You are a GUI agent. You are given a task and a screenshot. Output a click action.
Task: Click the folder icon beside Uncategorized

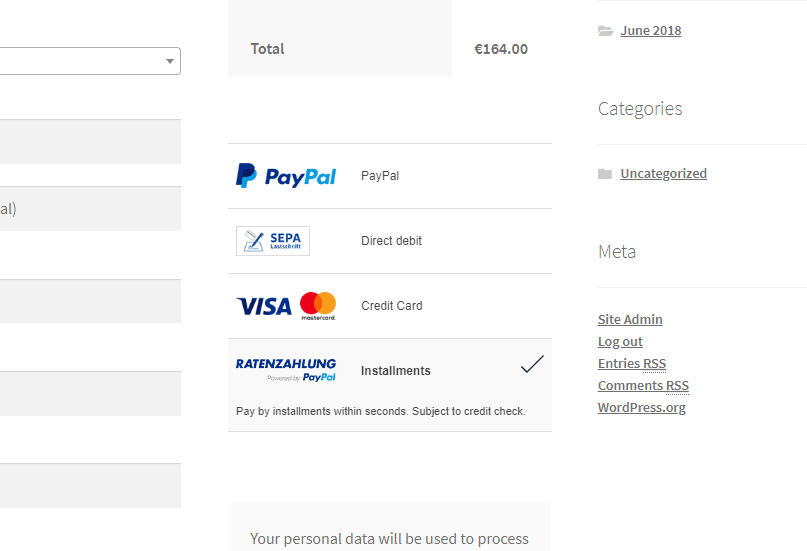pyautogui.click(x=605, y=174)
